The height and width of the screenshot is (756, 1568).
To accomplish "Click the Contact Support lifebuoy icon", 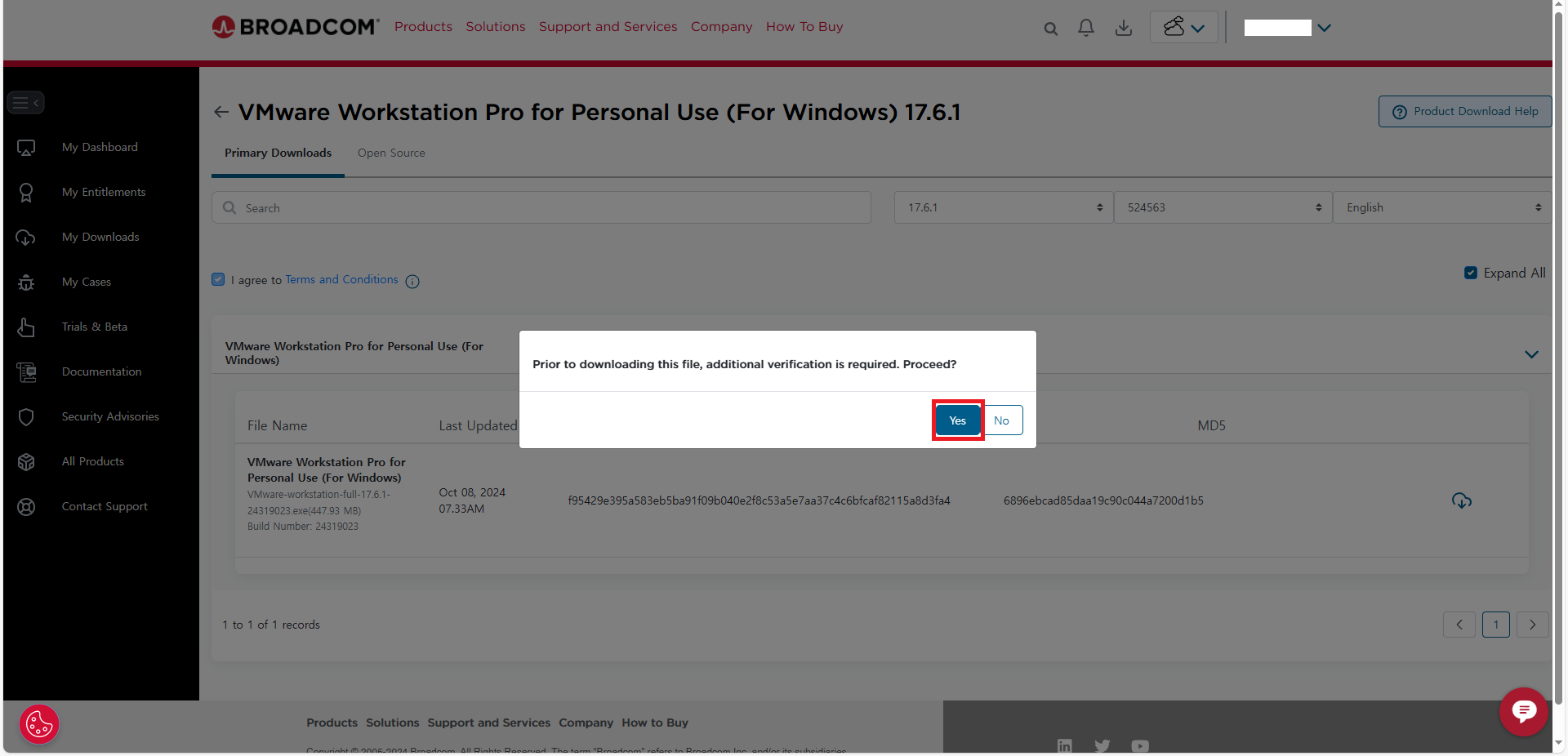I will click(26, 507).
